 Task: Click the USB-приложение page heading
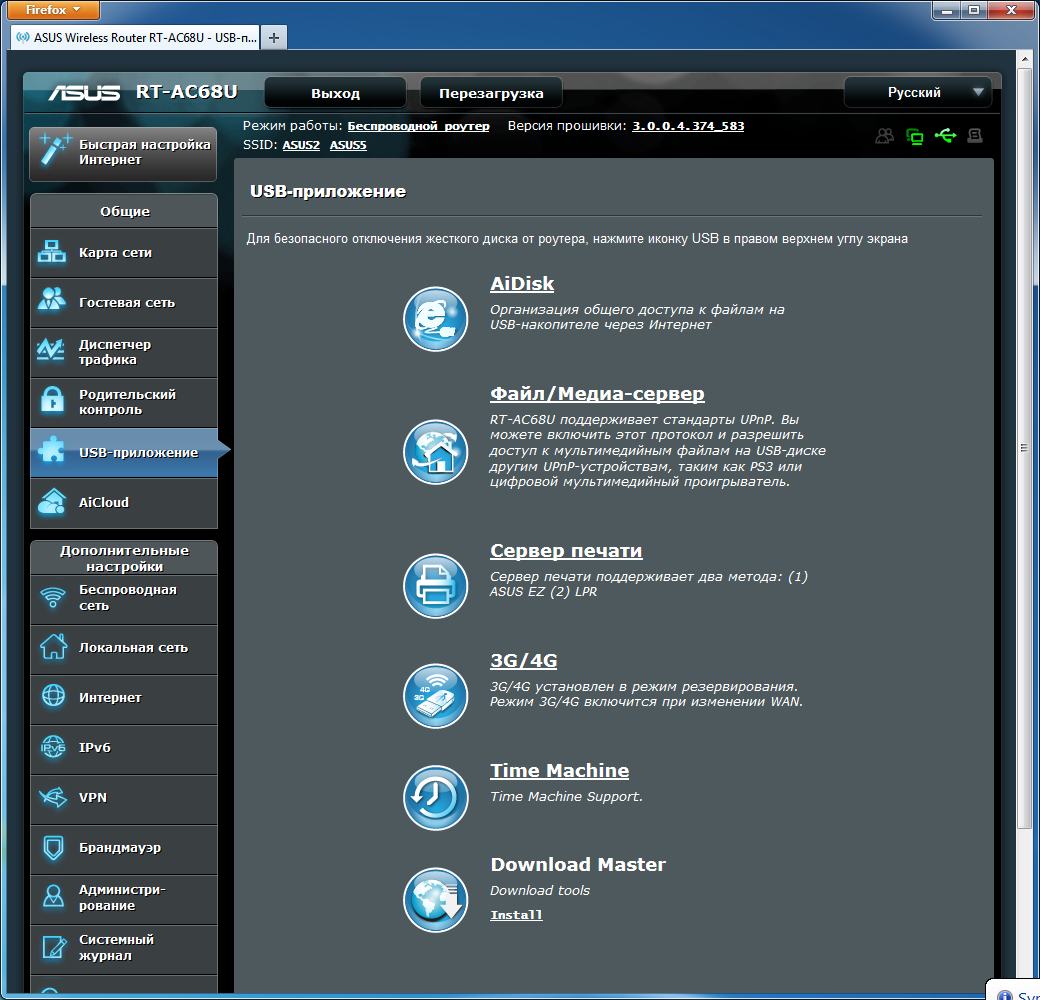(328, 192)
